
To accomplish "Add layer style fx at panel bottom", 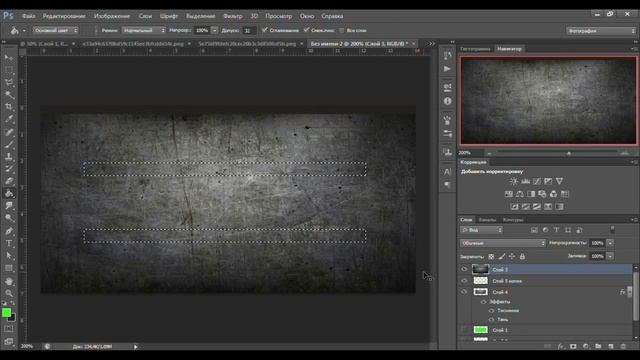I will pyautogui.click(x=560, y=346).
